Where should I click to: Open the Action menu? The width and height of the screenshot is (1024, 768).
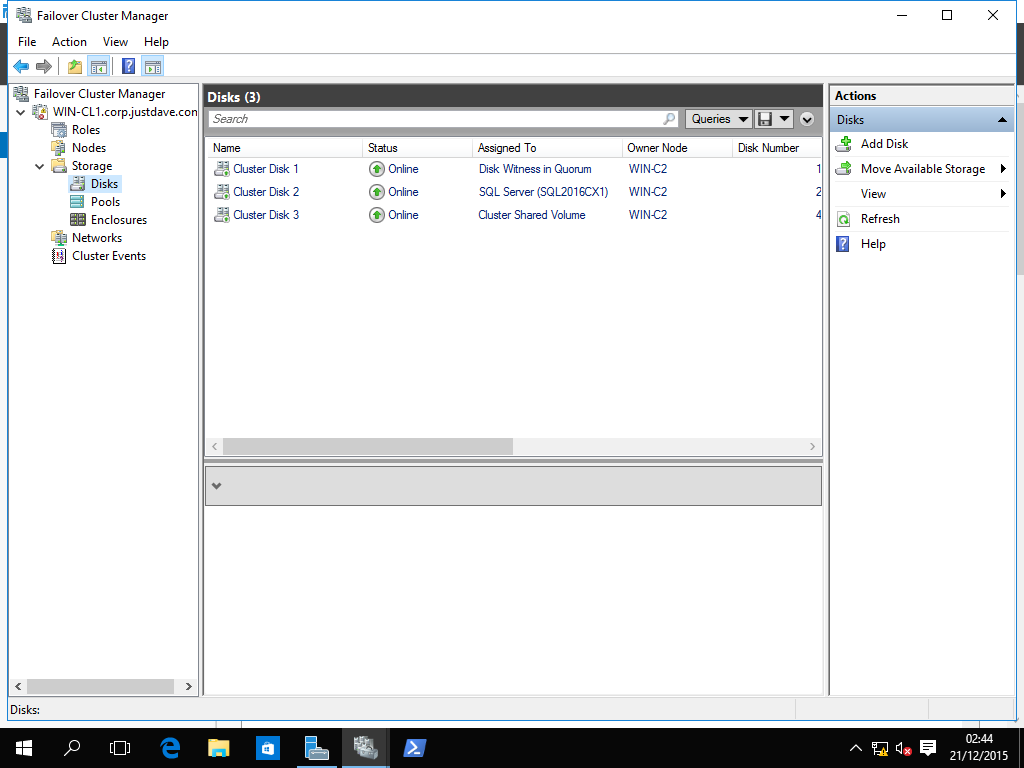pyautogui.click(x=69, y=42)
